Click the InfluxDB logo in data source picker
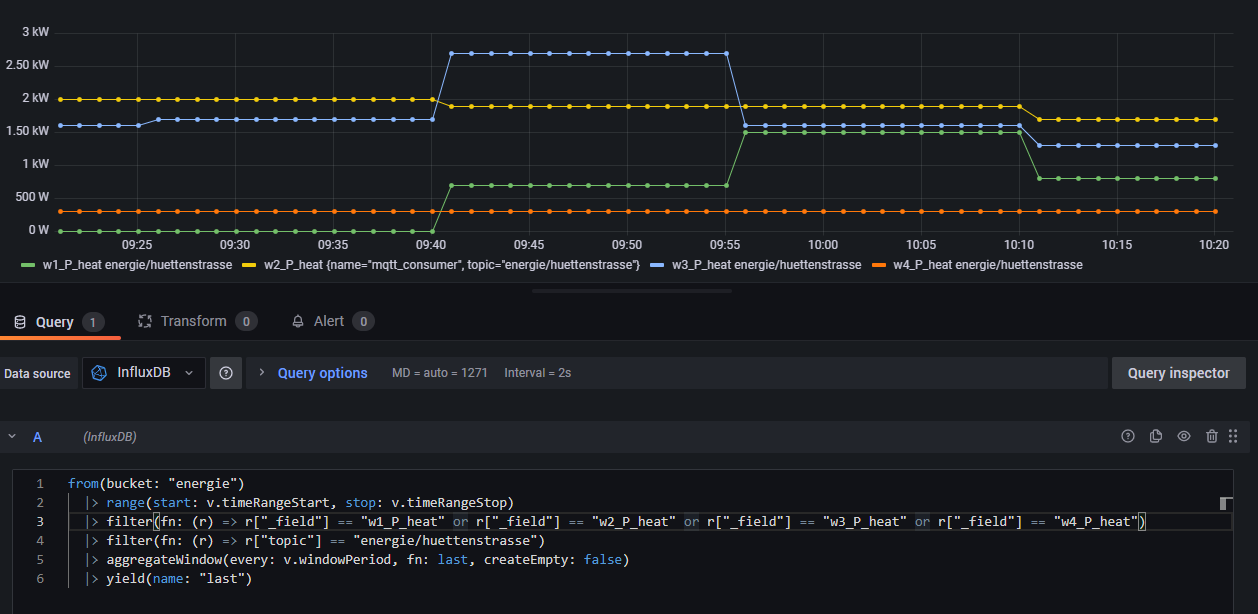This screenshot has height=614, width=1258. [x=99, y=373]
